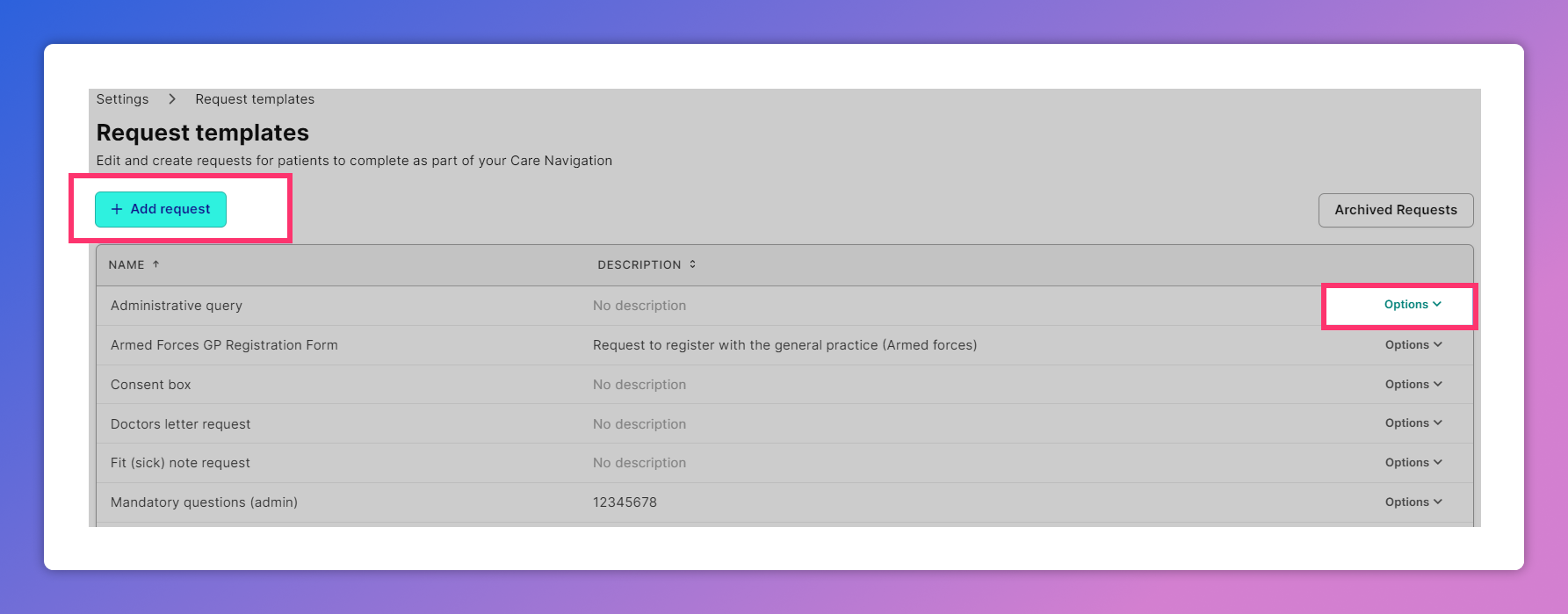Image resolution: width=1568 pixels, height=614 pixels.
Task: Click the Add request button
Action: click(161, 209)
